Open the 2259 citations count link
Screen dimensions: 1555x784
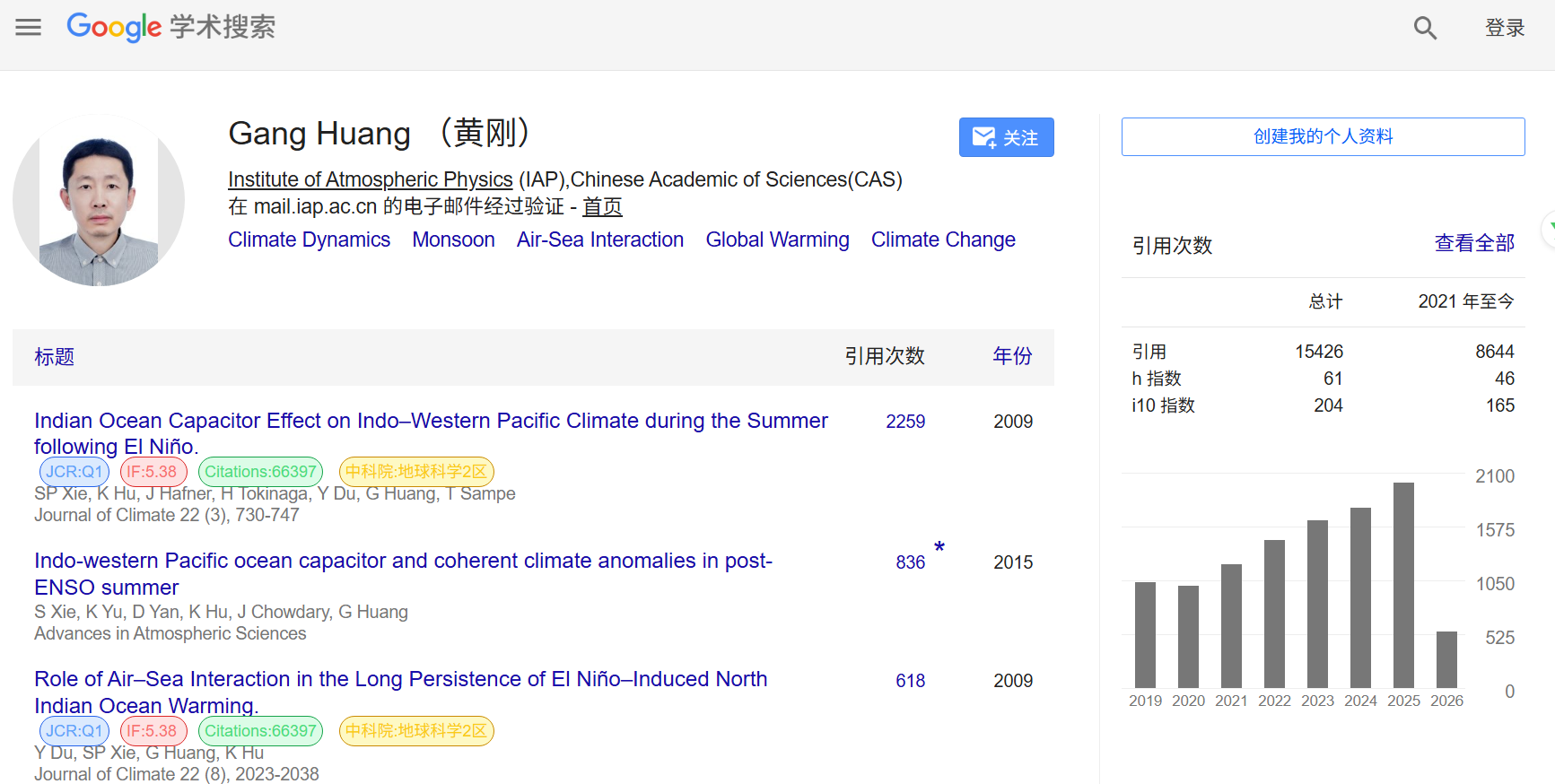904,422
